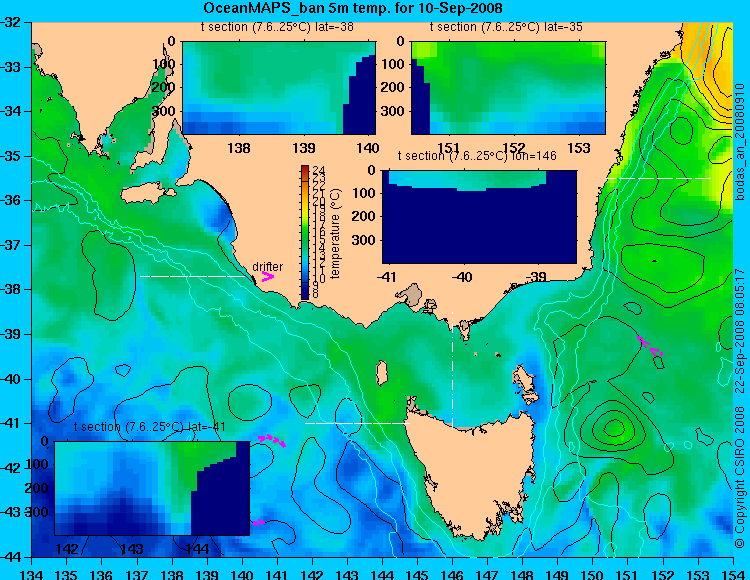Click the 't section (7.6..25°C) lat=-41' heading
The height and width of the screenshot is (580, 750).
coord(150,427)
